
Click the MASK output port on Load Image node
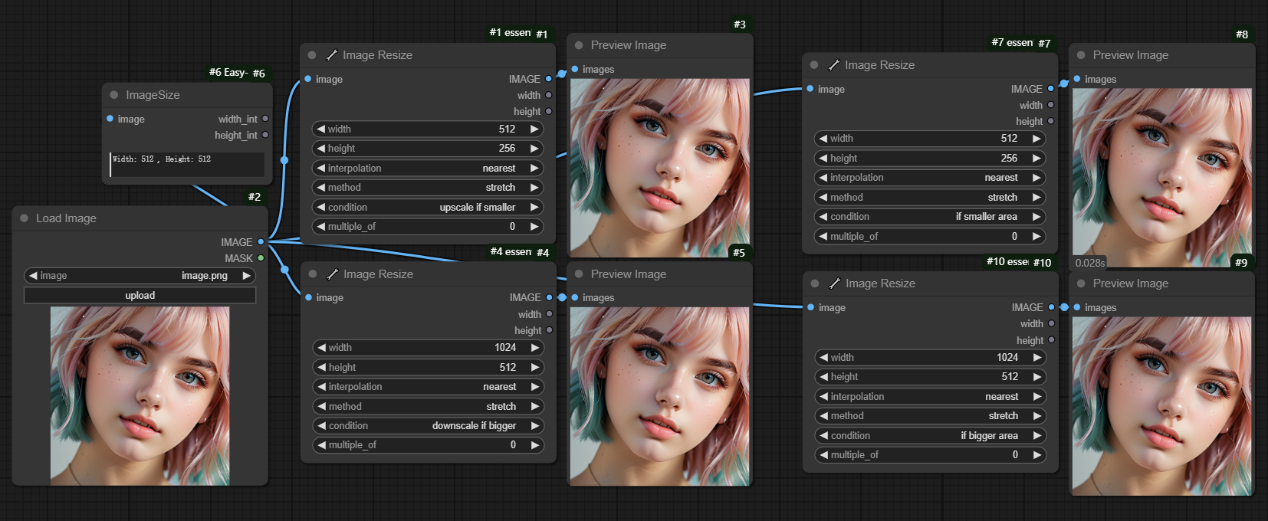click(261, 258)
